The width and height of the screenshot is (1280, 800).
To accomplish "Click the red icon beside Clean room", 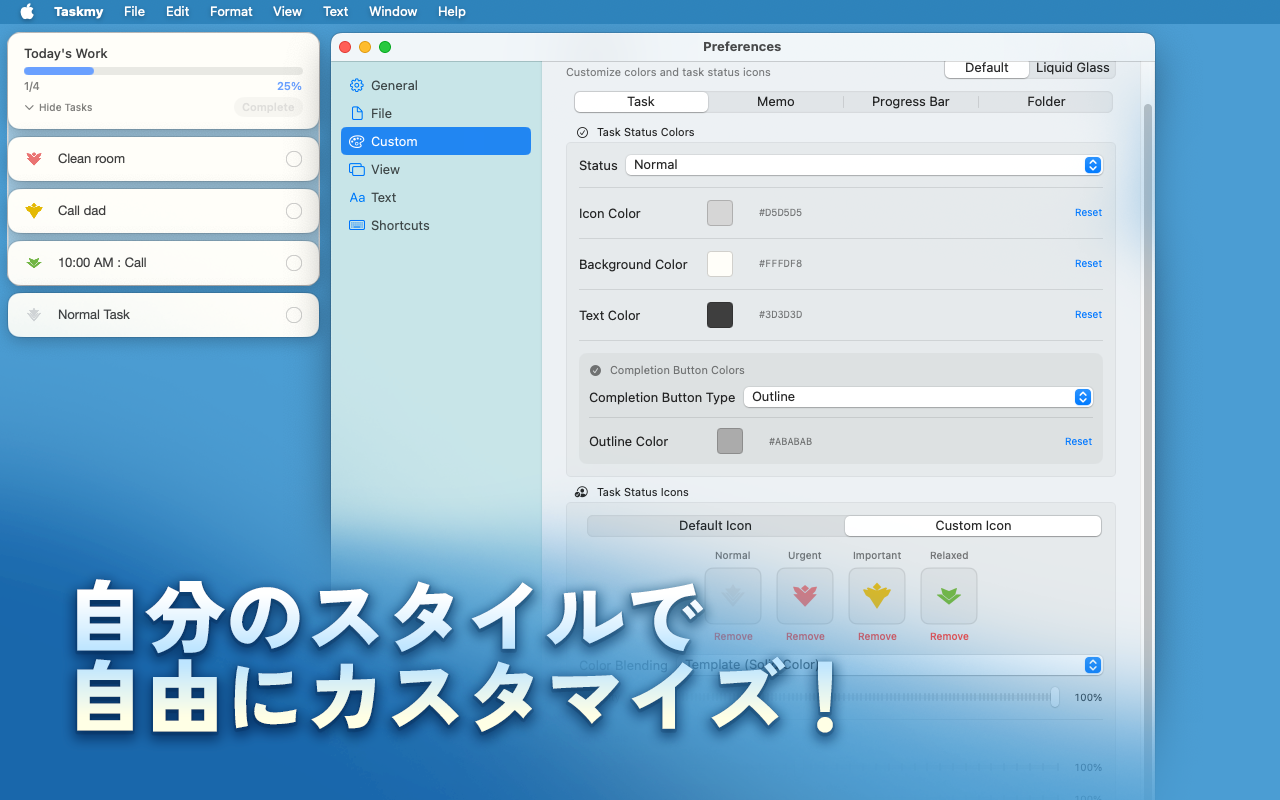I will pos(34,159).
